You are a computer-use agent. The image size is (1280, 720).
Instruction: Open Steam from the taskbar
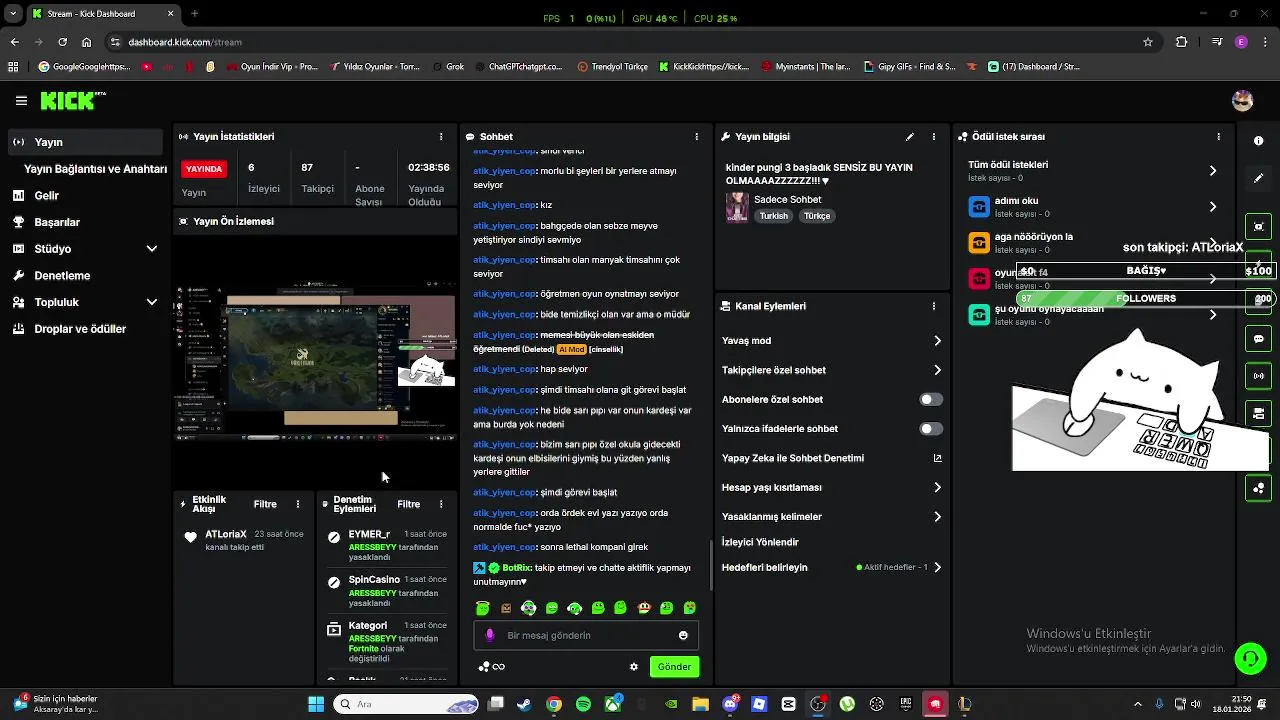[524, 704]
